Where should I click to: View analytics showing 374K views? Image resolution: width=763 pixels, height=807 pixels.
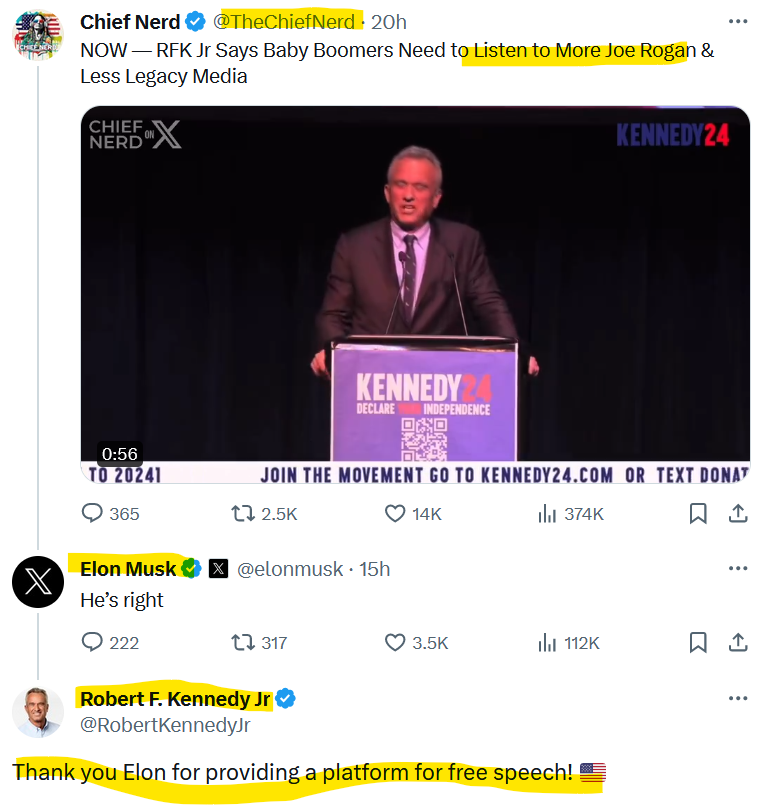coord(548,514)
